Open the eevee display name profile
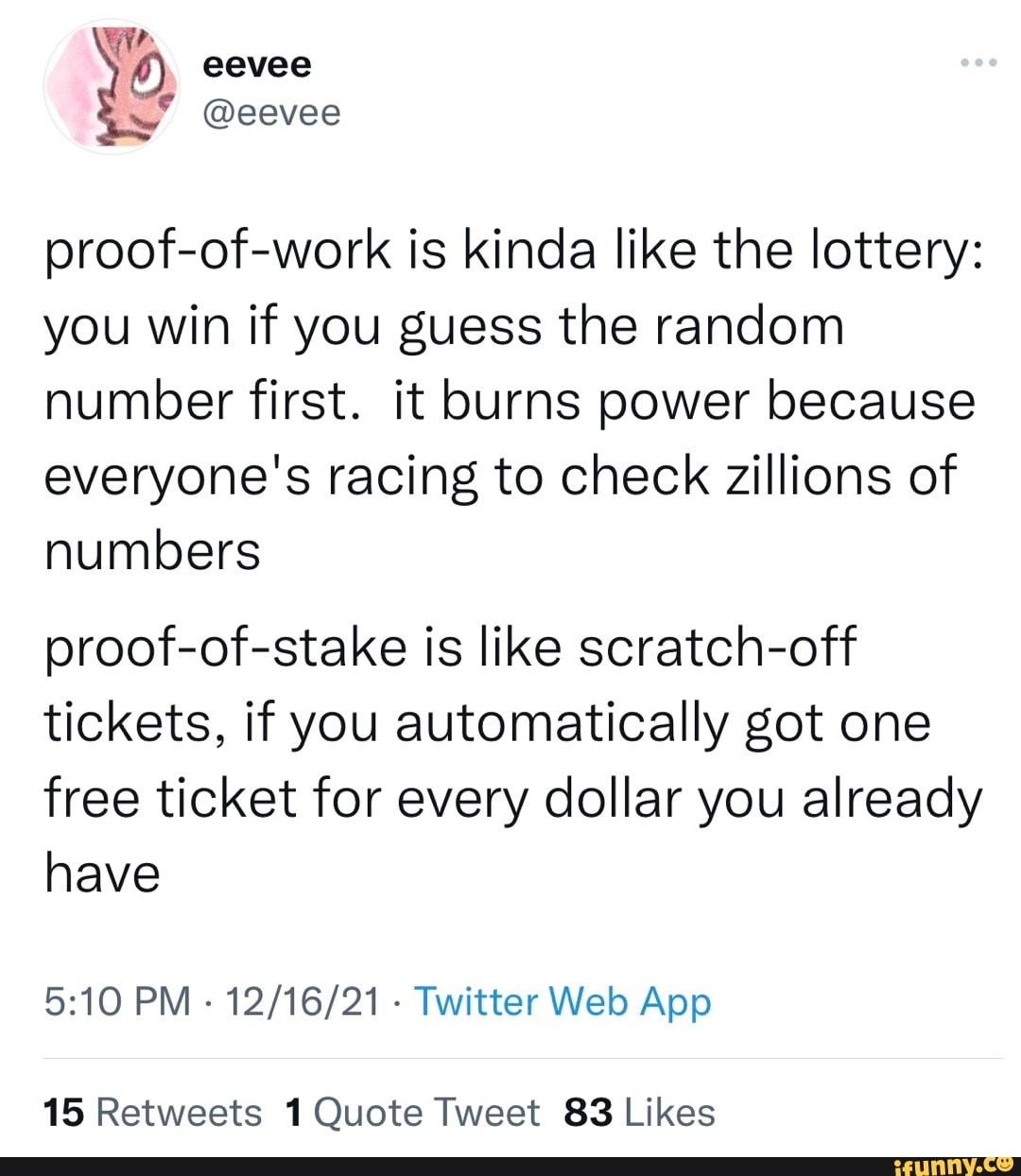This screenshot has height=1176, width=1021. point(257,64)
